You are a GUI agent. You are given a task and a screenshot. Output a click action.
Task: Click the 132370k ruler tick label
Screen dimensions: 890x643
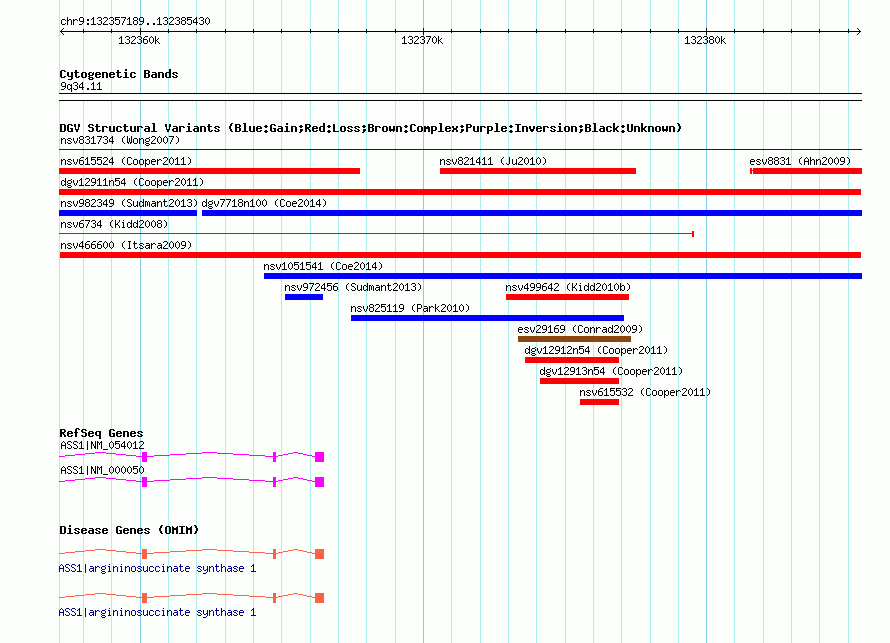(x=422, y=40)
